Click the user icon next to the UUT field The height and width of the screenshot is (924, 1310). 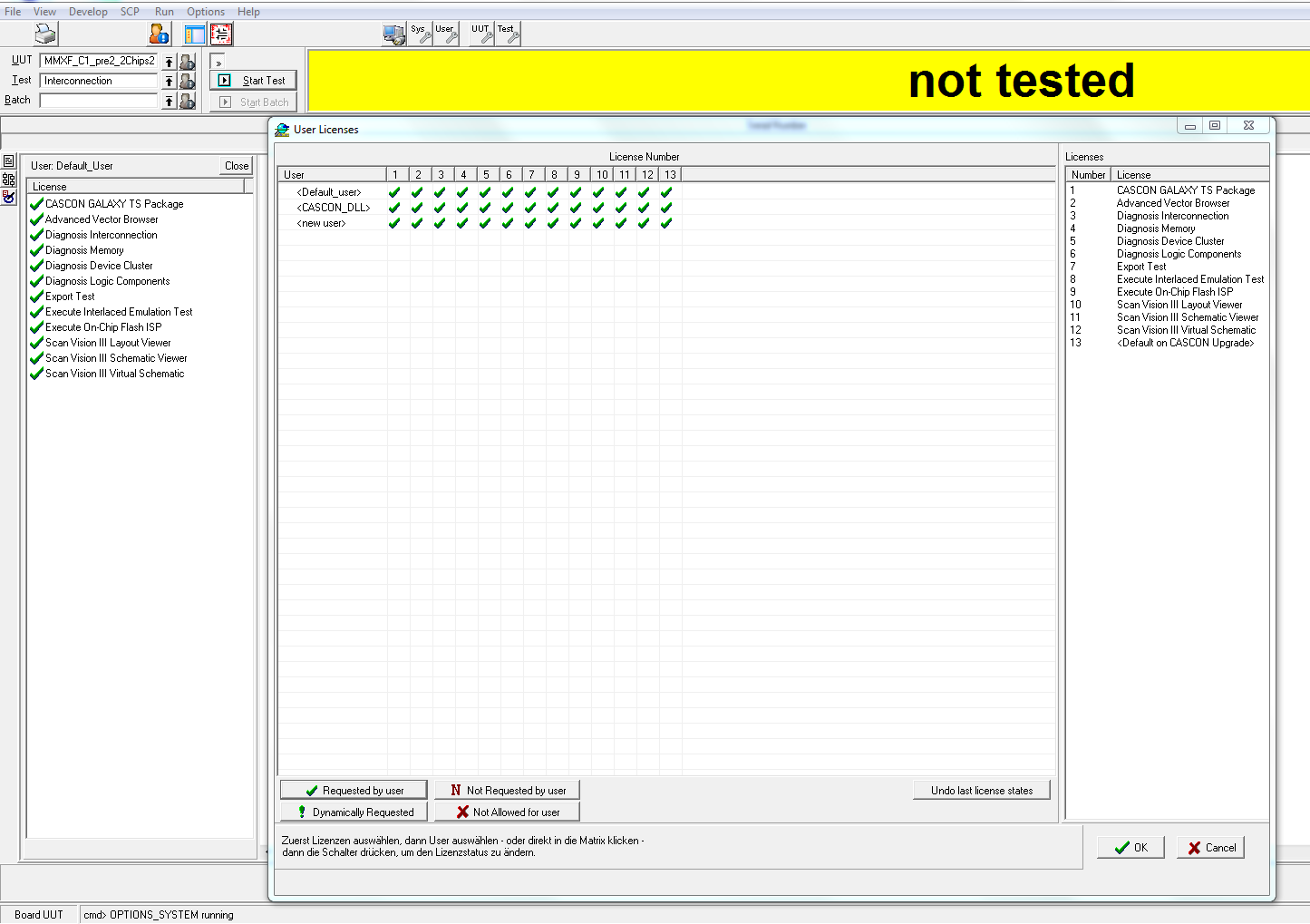coord(188,62)
